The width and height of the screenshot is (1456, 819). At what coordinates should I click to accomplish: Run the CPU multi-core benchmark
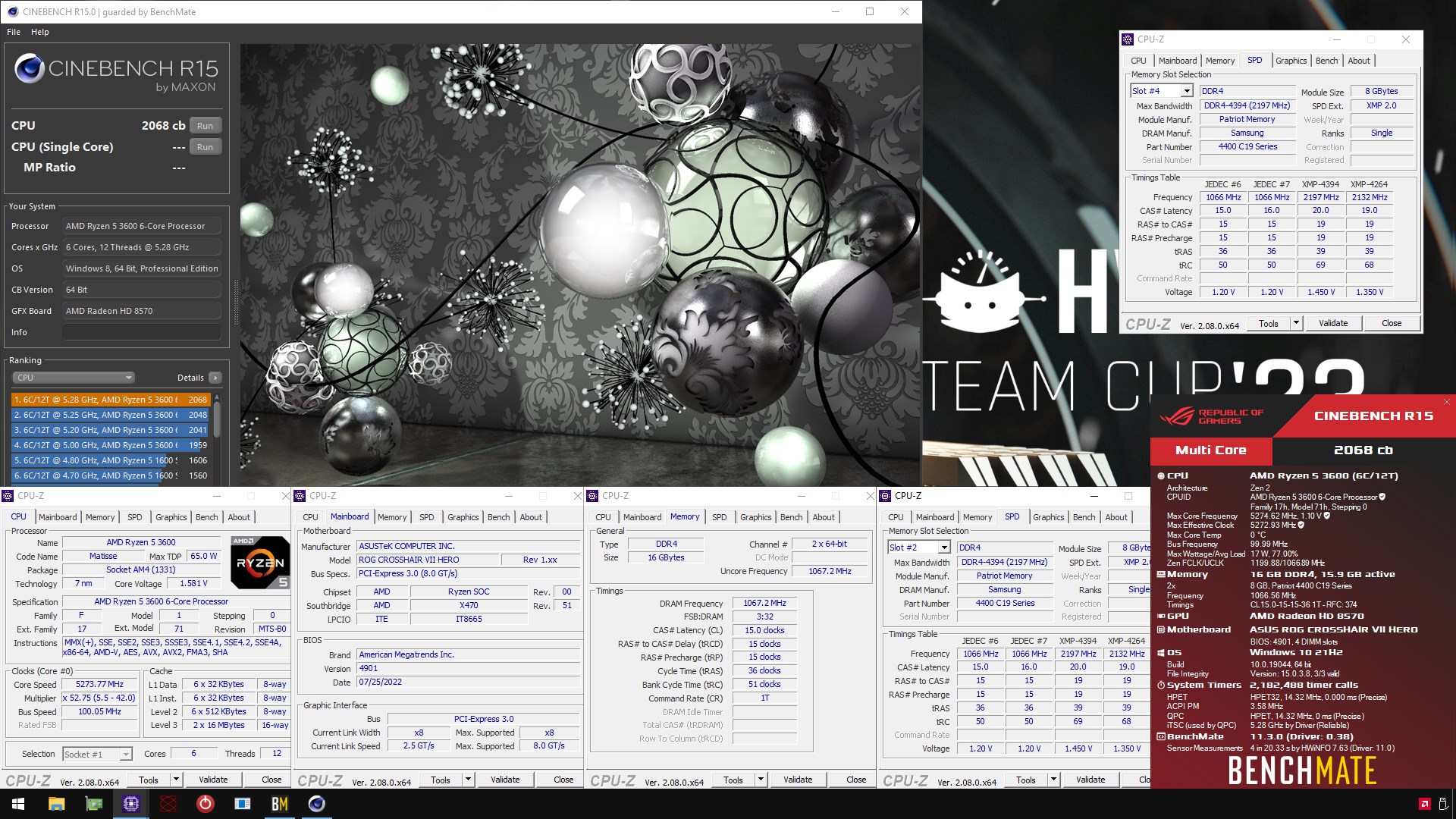point(205,126)
